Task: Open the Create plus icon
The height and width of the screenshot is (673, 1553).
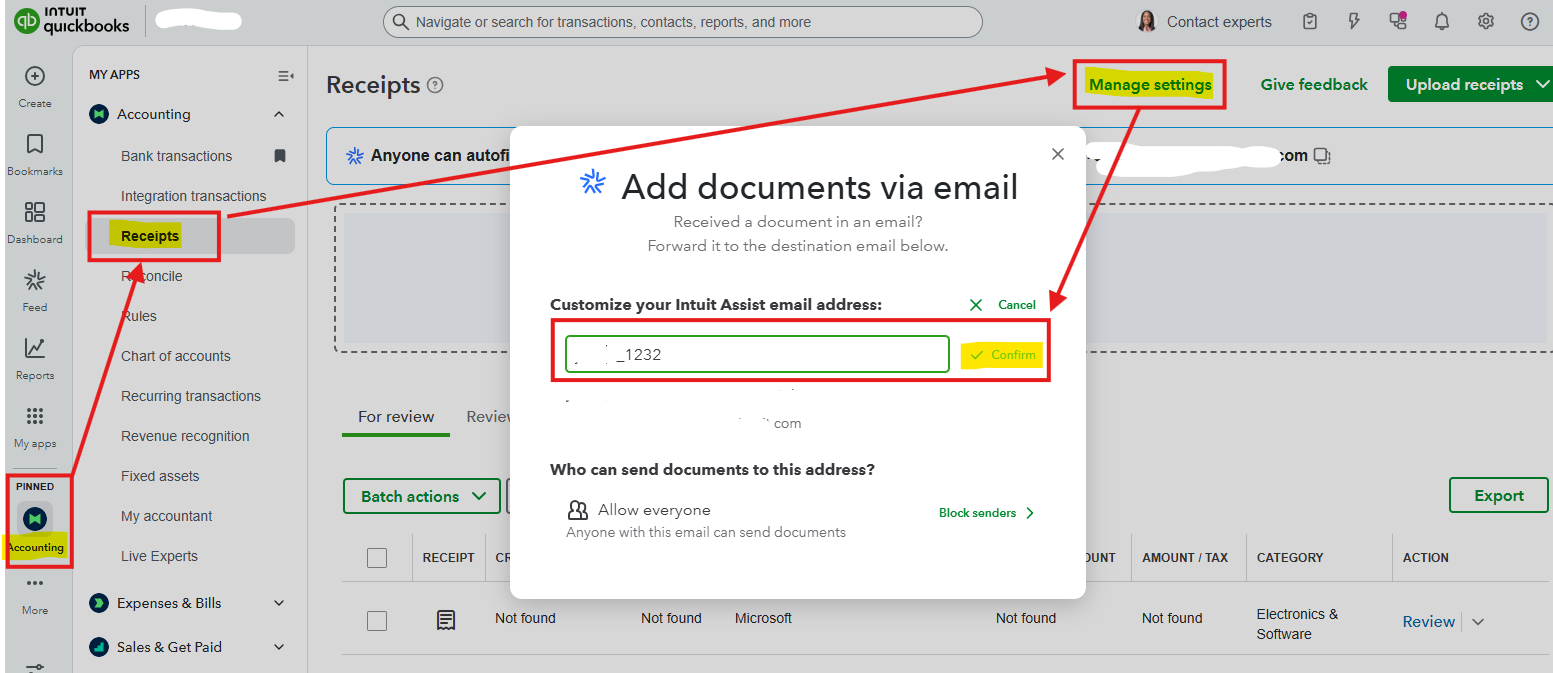Action: point(35,76)
